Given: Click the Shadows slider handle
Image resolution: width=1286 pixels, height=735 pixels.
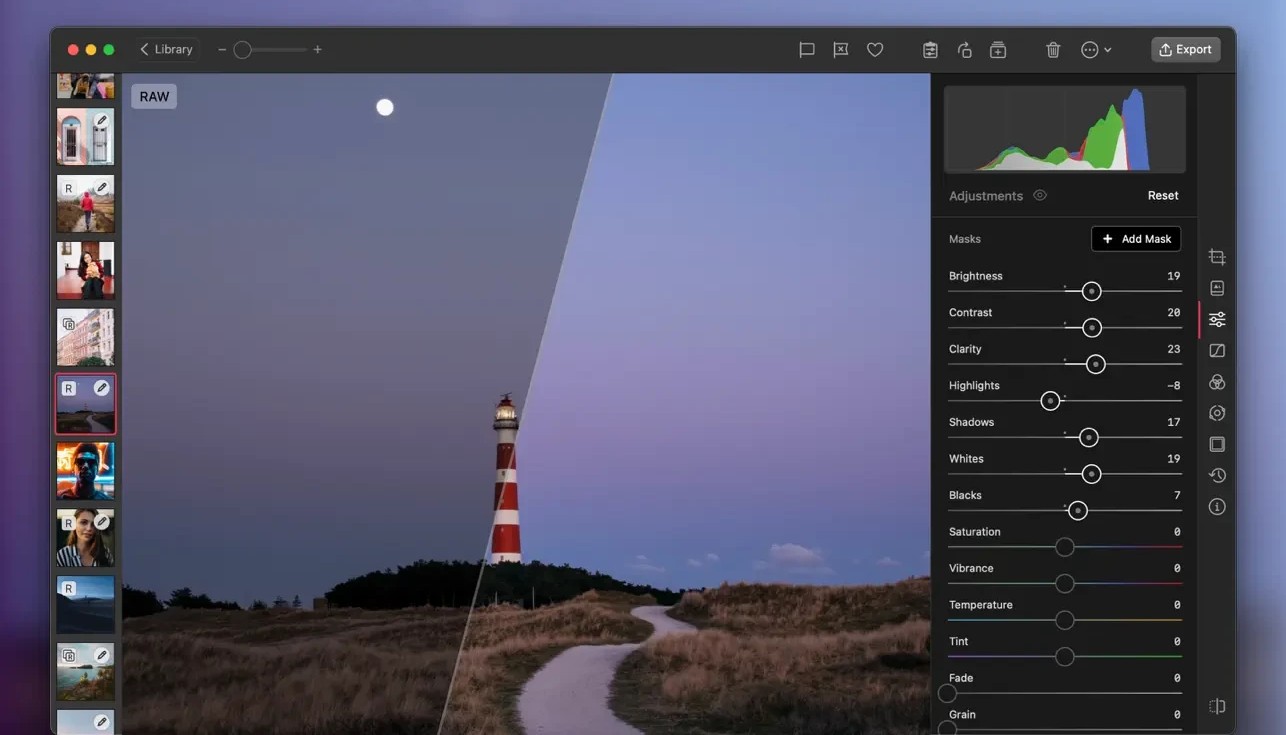Looking at the screenshot, I should [1089, 438].
